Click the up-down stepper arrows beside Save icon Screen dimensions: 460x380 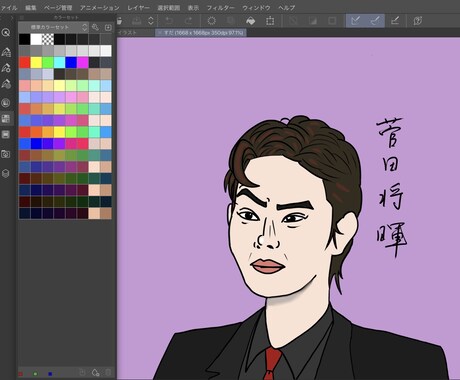(151, 21)
